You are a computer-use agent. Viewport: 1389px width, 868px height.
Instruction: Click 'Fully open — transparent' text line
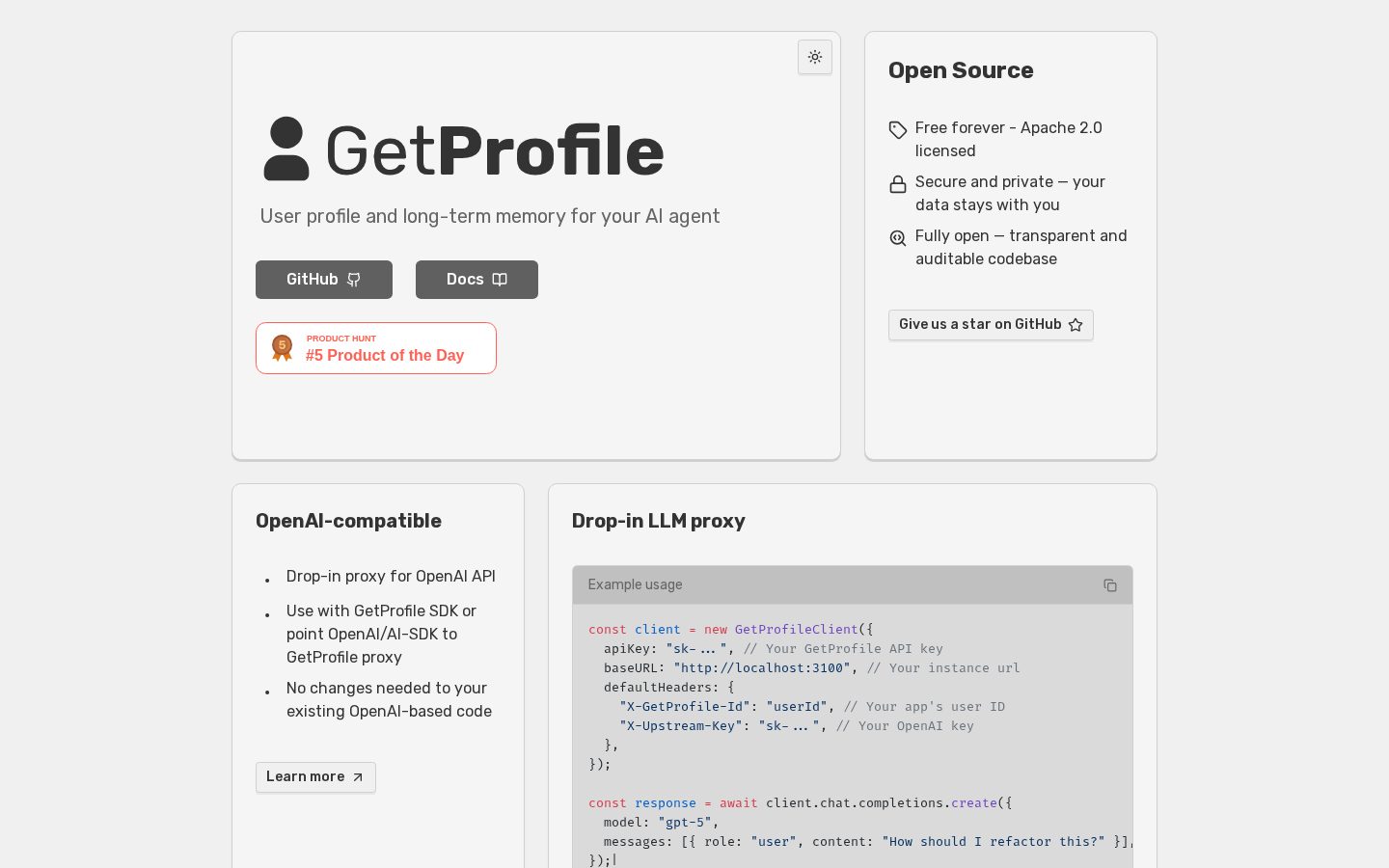point(1021,247)
